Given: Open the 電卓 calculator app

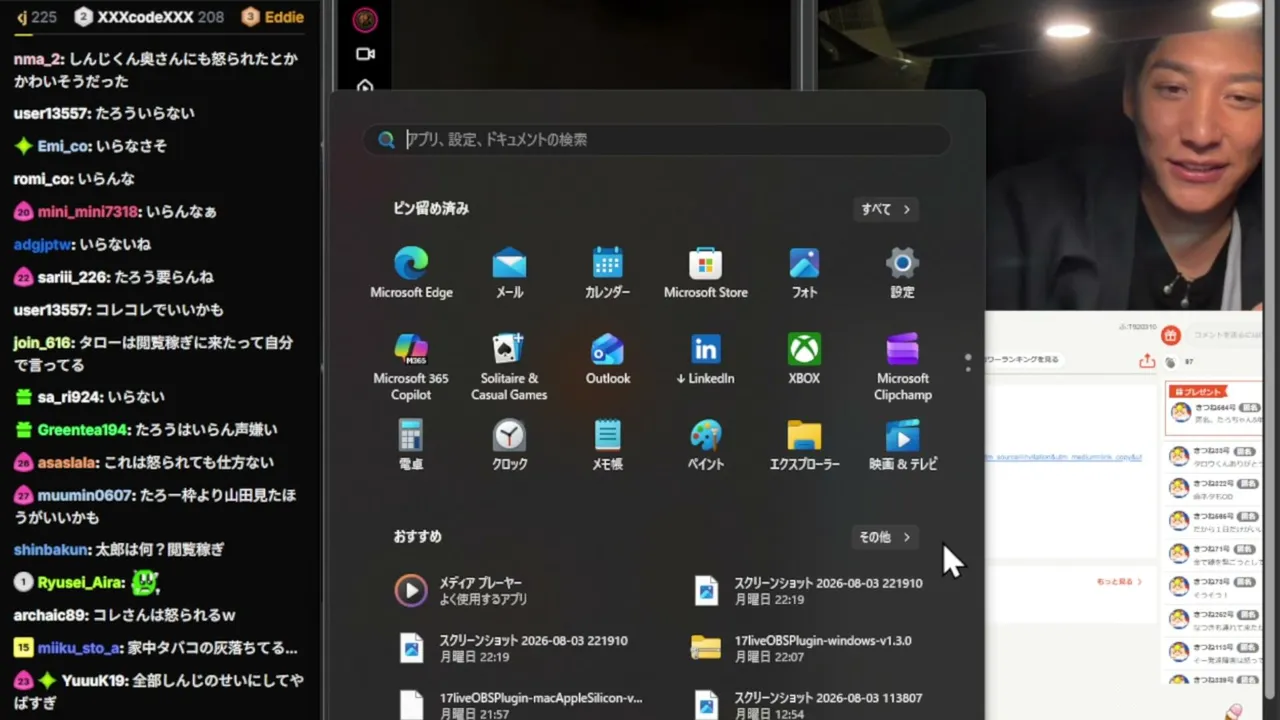Looking at the screenshot, I should pos(411,444).
